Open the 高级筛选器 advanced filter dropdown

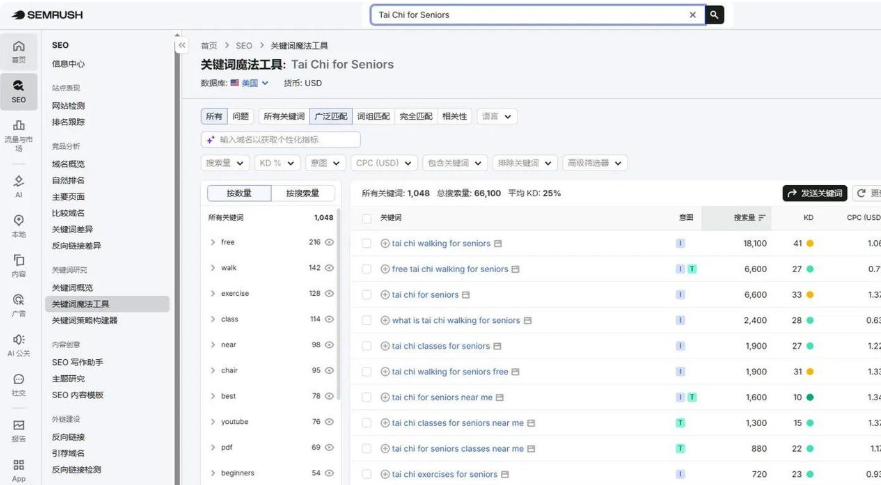click(x=594, y=163)
